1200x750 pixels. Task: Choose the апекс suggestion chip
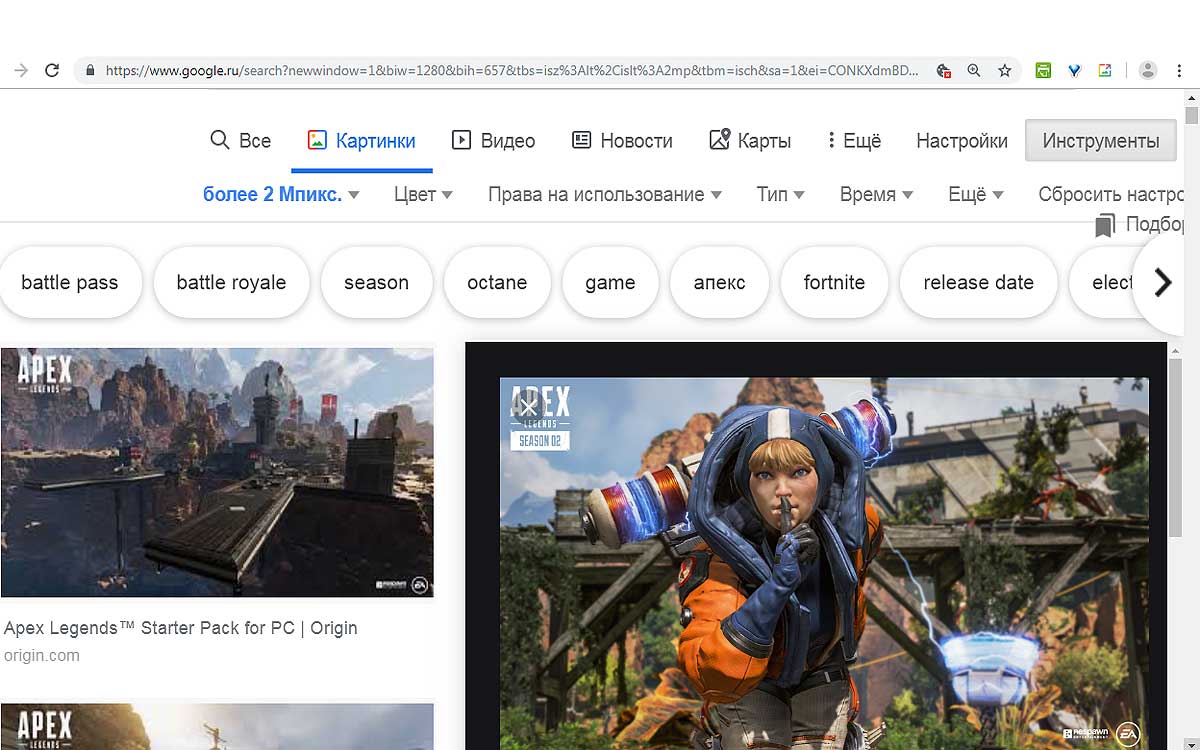pyautogui.click(x=719, y=283)
